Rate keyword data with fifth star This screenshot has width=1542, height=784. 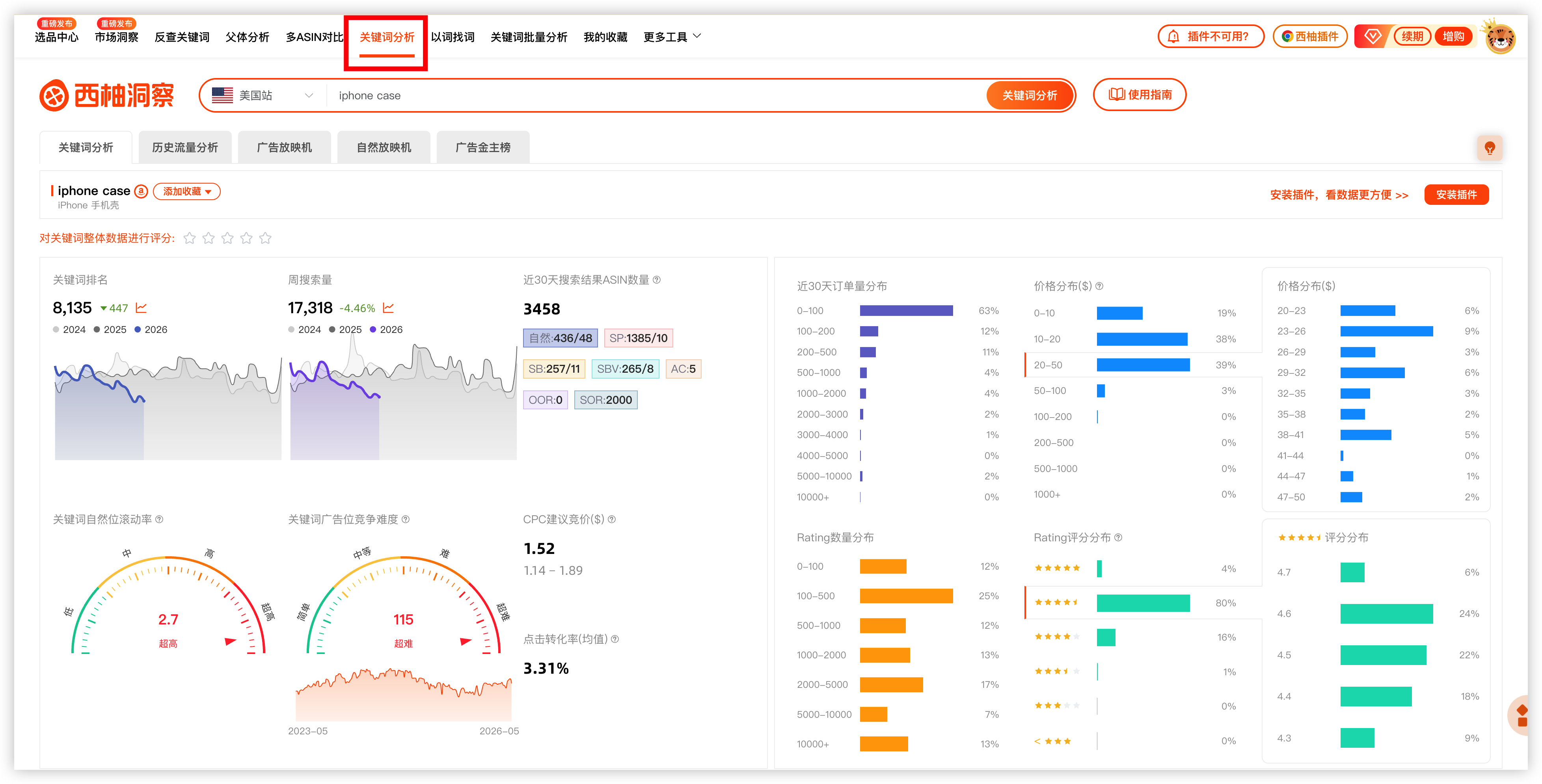coord(265,238)
